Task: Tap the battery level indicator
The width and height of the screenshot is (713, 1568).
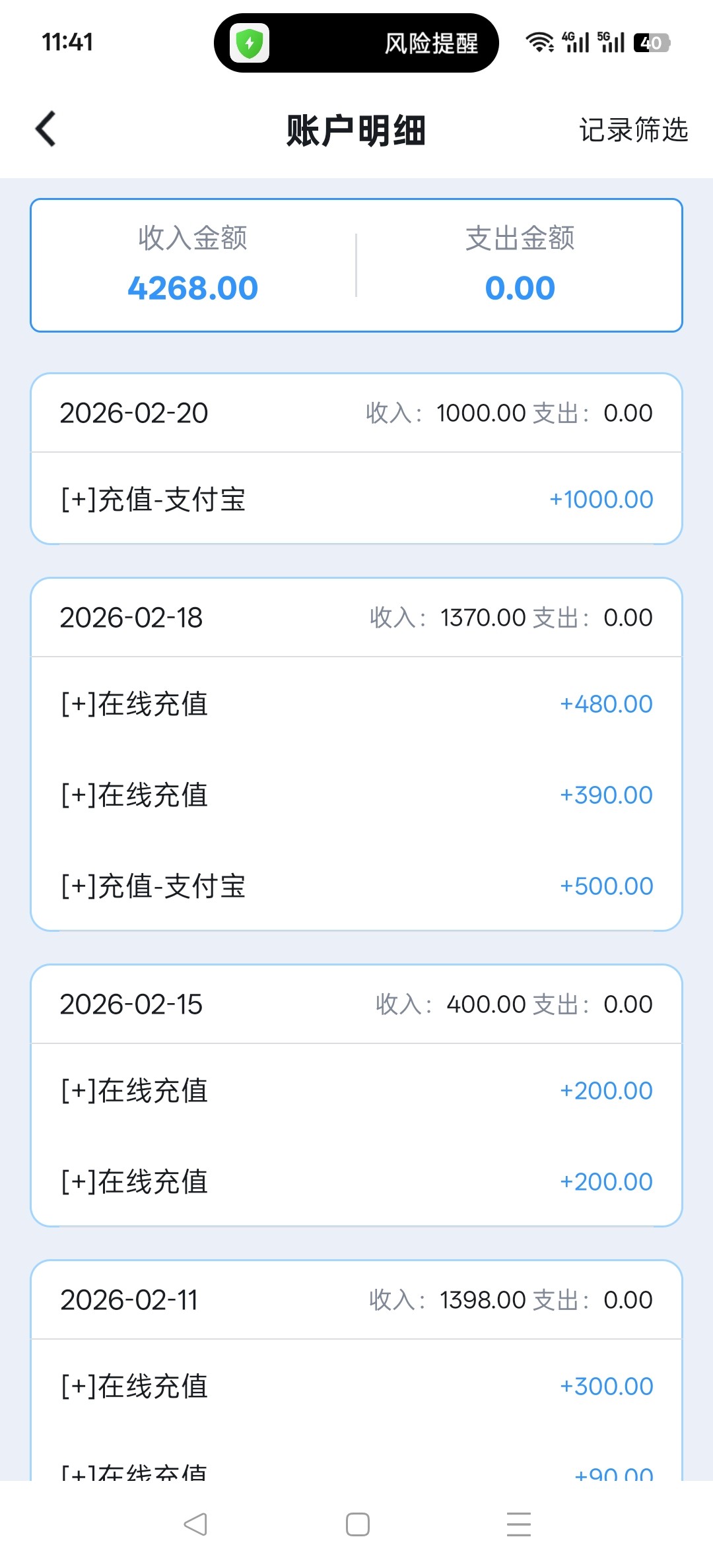Action: click(652, 43)
